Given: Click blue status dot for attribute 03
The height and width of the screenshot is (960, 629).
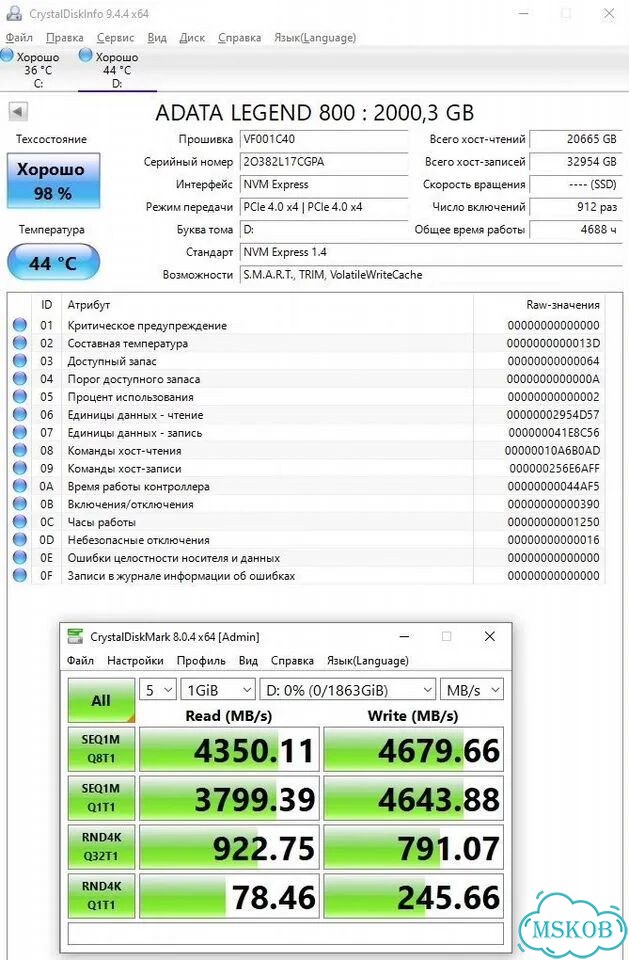Looking at the screenshot, I should coord(20,361).
